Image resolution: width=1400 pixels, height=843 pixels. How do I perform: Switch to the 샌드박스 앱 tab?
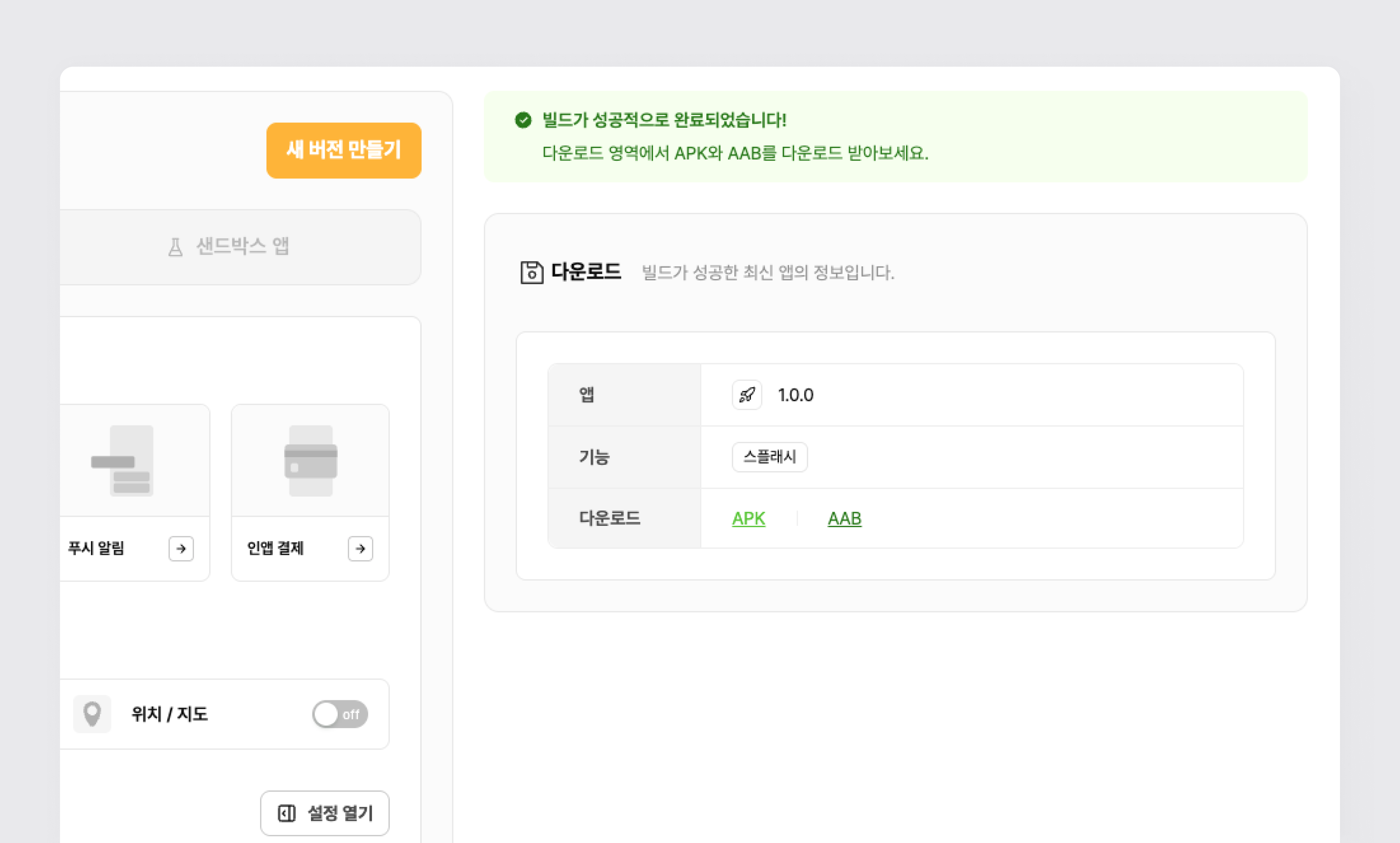[x=241, y=246]
